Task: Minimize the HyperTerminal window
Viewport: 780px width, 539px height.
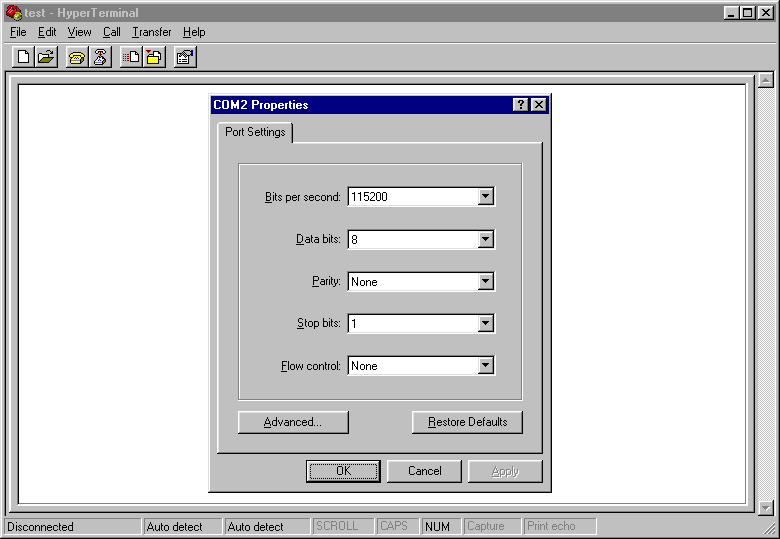Action: [x=731, y=12]
